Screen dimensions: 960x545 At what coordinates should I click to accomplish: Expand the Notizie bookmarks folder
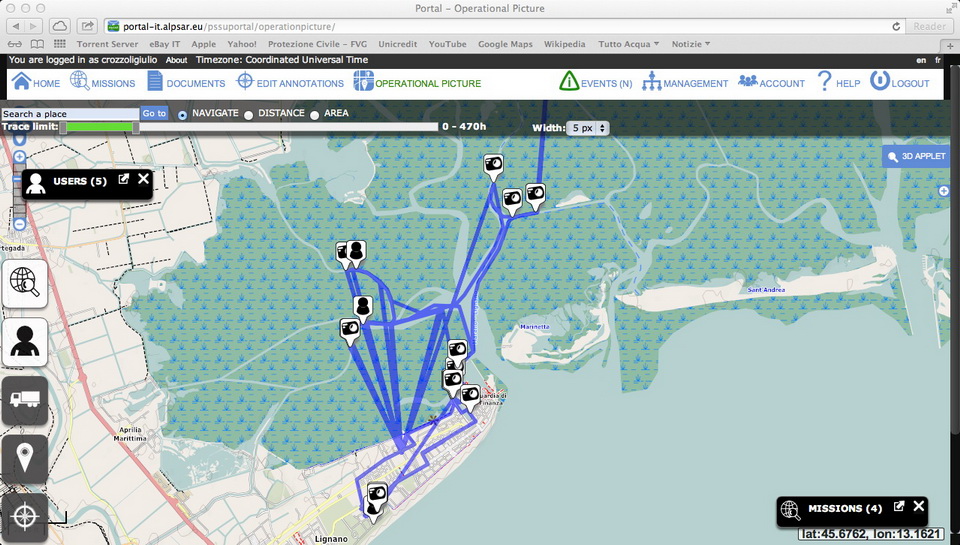coord(690,44)
